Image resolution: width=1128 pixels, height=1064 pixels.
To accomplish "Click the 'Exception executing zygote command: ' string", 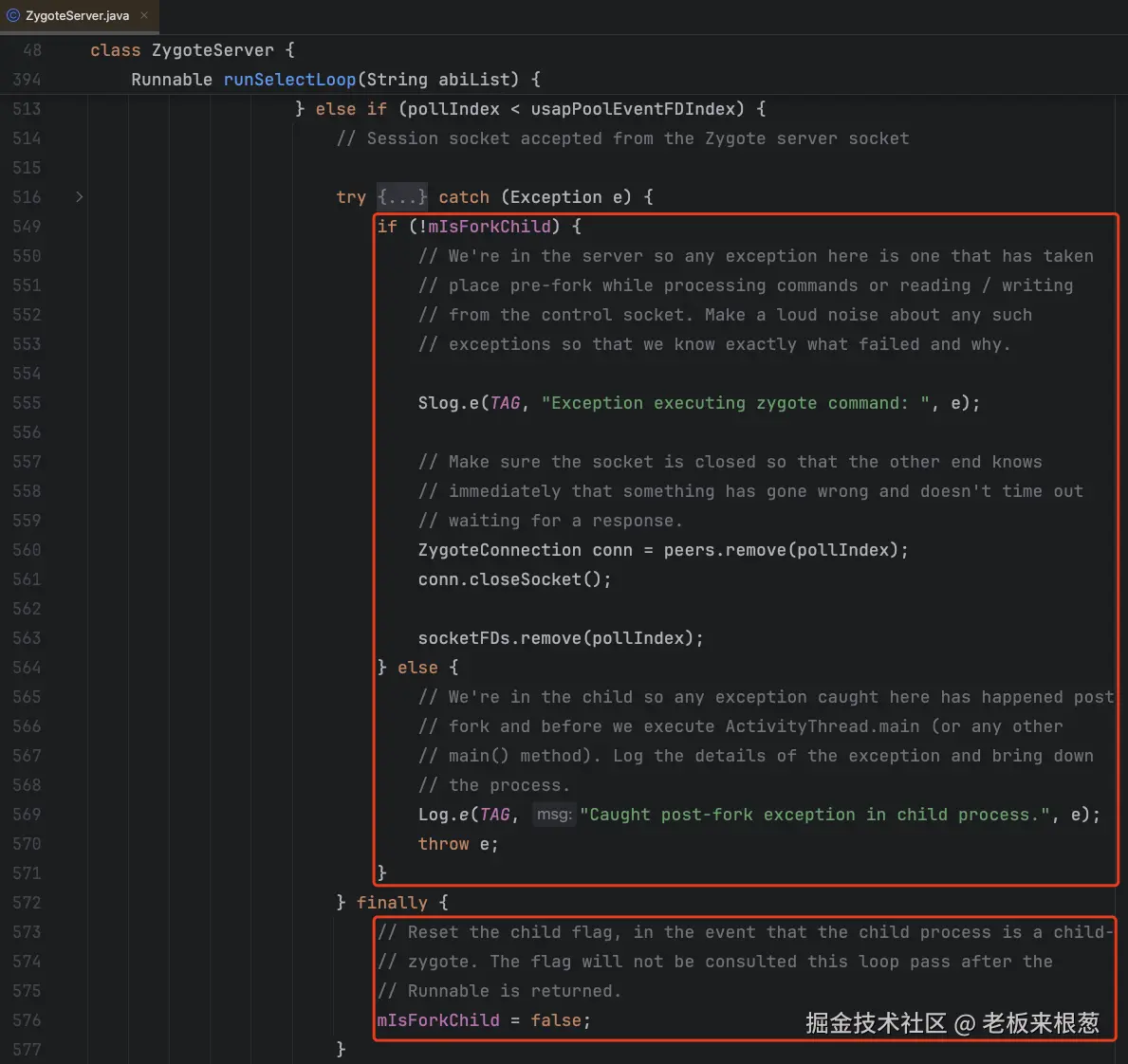I will click(x=735, y=403).
